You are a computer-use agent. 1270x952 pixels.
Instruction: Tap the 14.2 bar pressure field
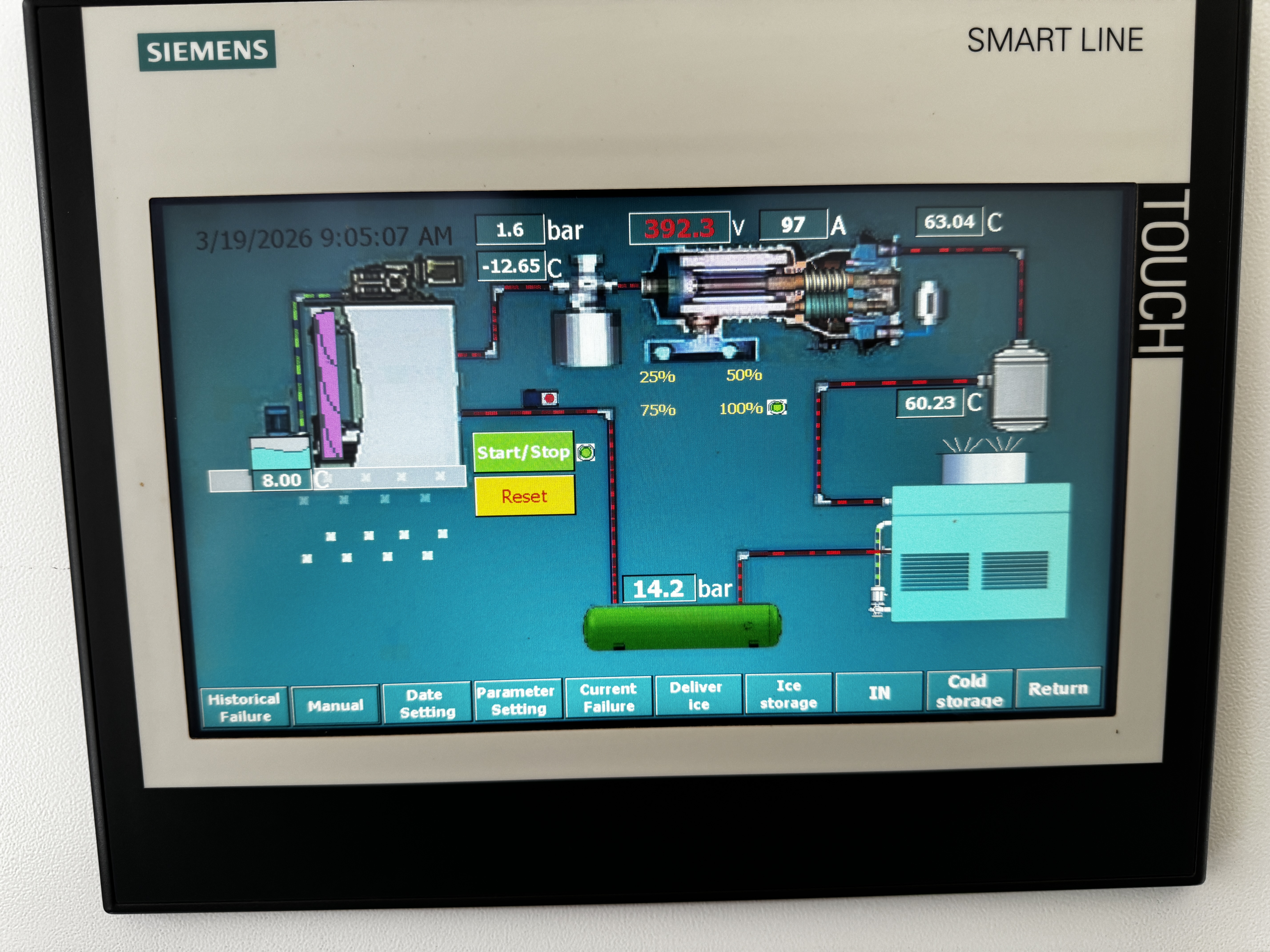click(x=659, y=588)
